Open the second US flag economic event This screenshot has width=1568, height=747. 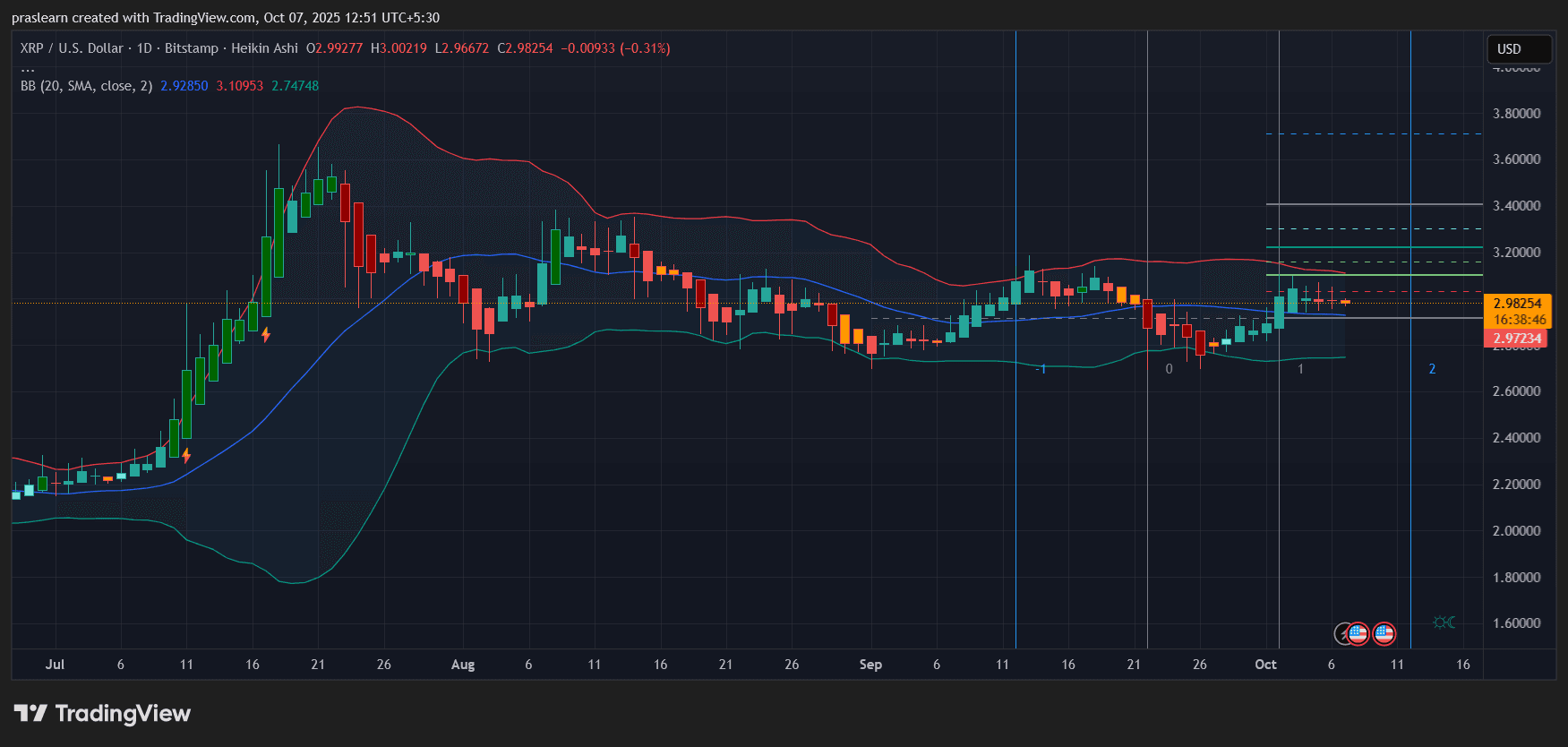click(x=1384, y=634)
